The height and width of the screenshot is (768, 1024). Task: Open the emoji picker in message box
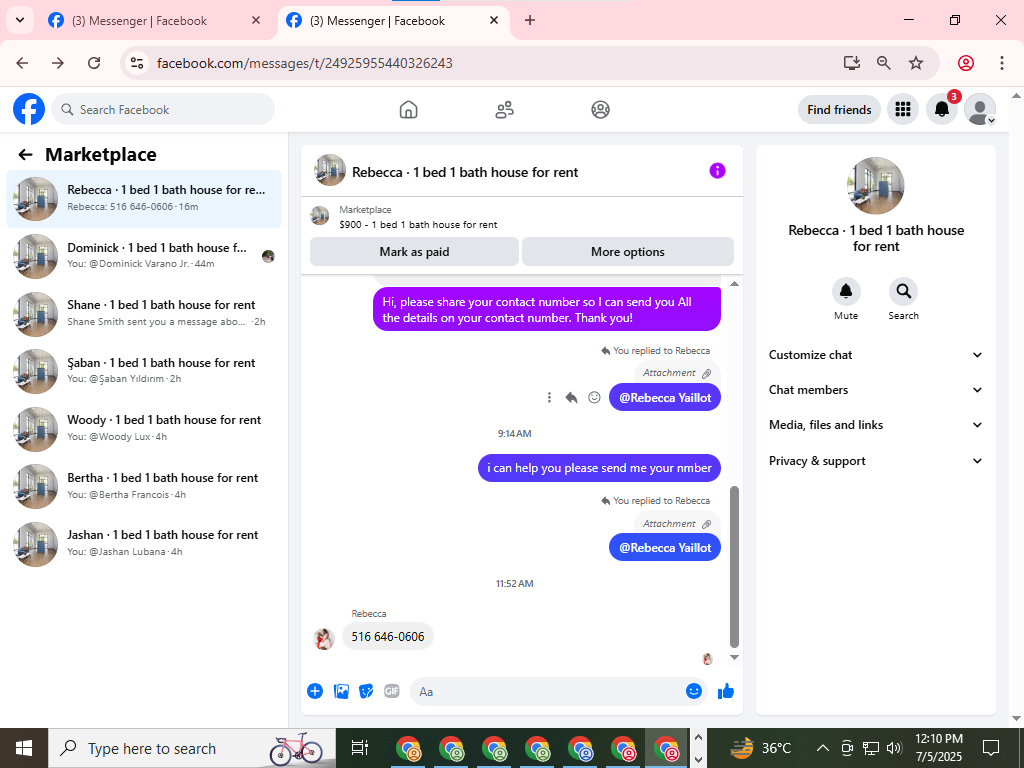click(694, 691)
